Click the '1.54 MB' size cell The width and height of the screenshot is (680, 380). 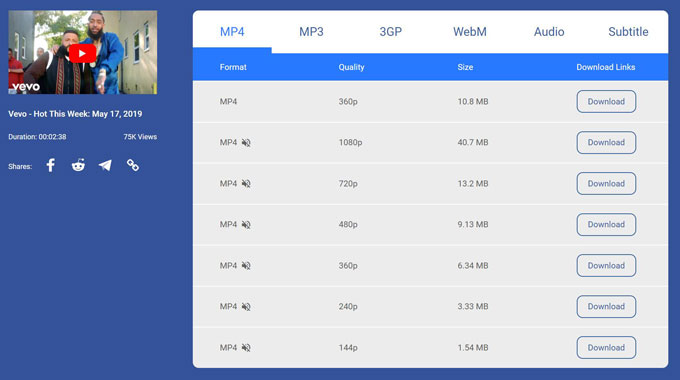pos(473,347)
